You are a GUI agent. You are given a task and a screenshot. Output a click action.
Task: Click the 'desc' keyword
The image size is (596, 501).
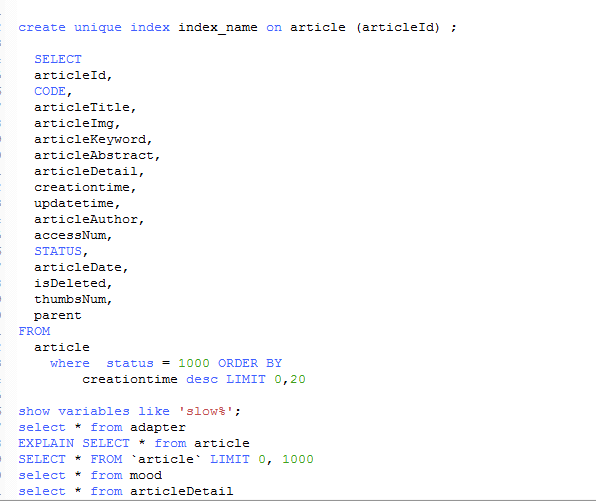[x=202, y=379]
